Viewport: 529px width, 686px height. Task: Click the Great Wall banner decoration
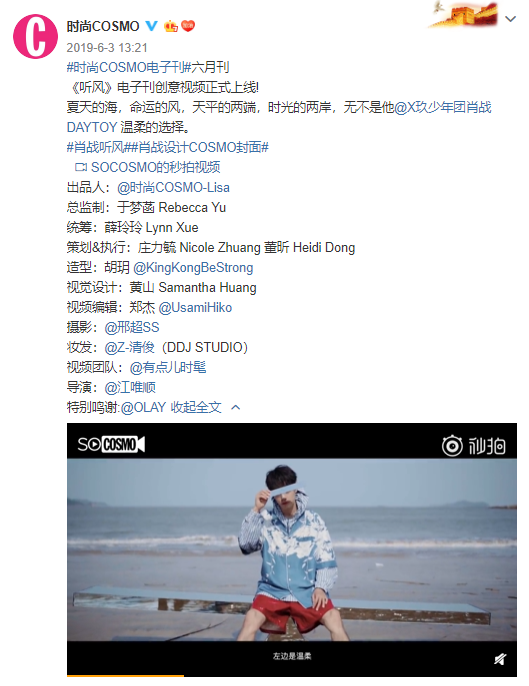(463, 14)
